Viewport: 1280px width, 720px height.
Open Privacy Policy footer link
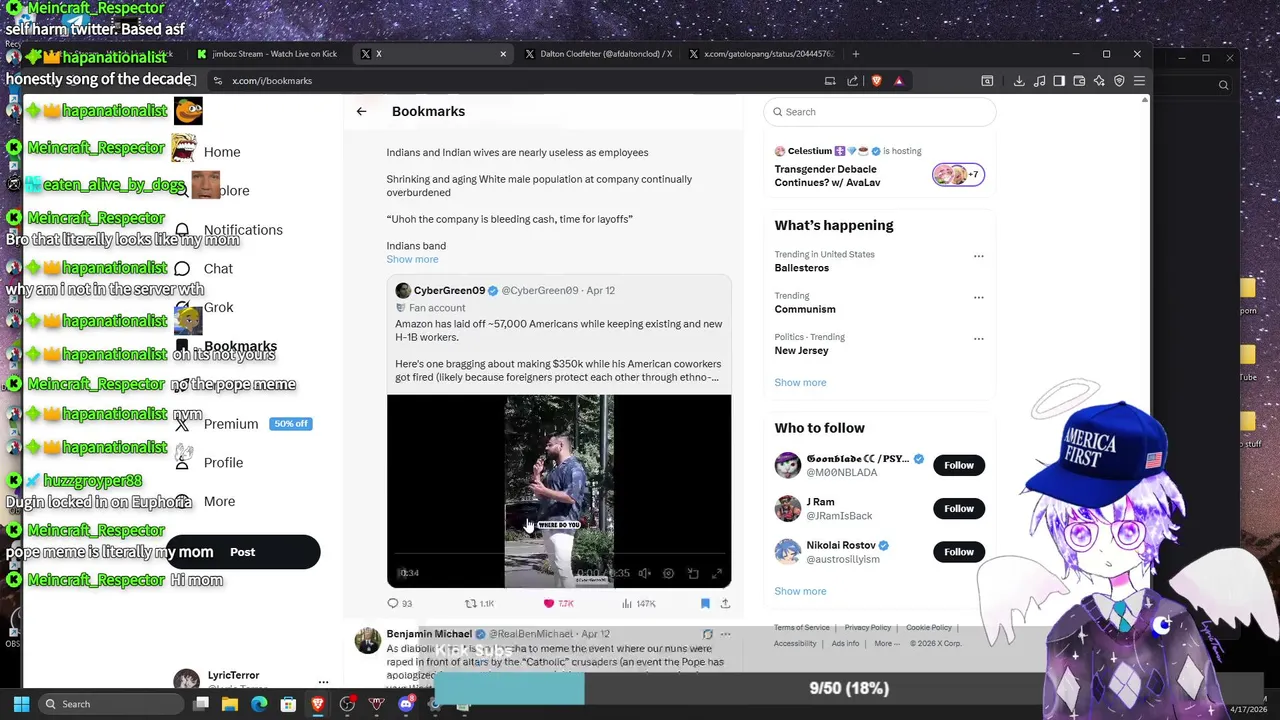coord(867,628)
